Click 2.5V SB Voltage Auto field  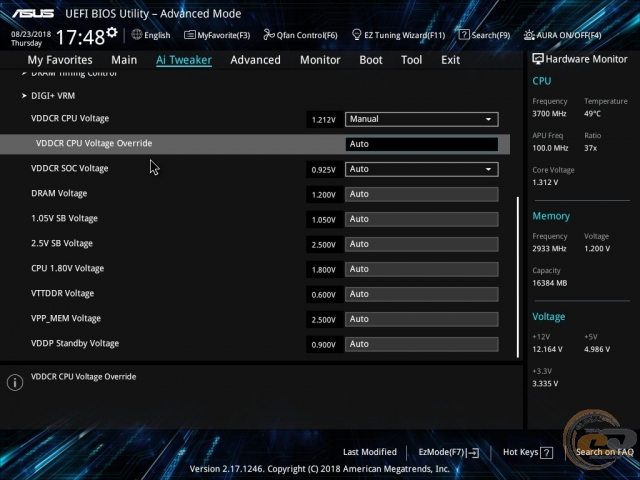[422, 244]
